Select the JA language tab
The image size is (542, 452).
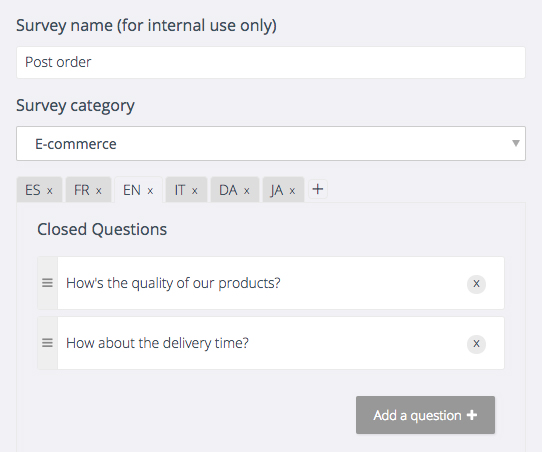(x=277, y=190)
